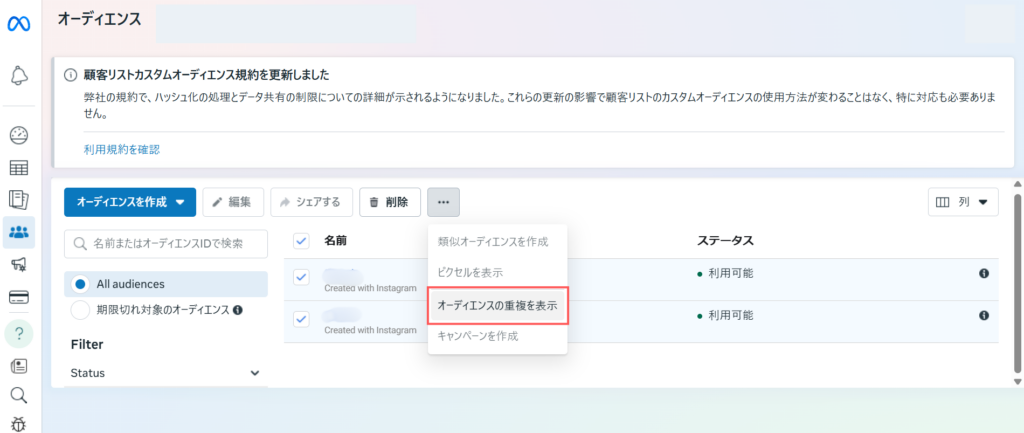Open help question mark icon

pos(18,331)
